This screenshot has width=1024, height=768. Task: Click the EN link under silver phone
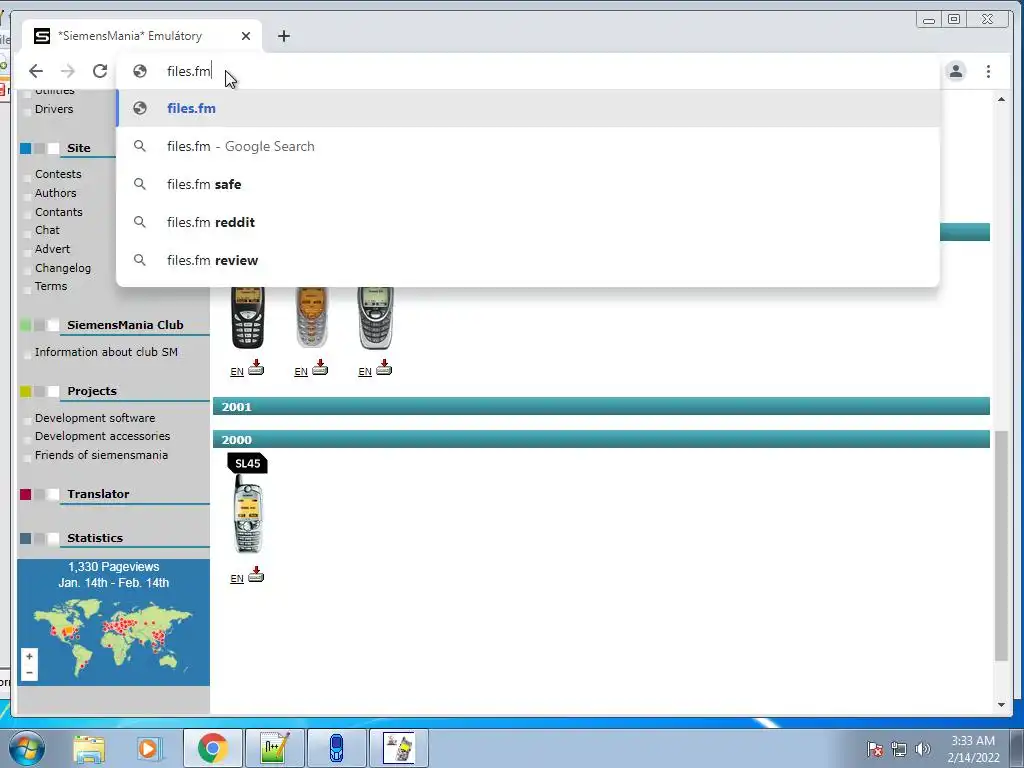coord(365,372)
